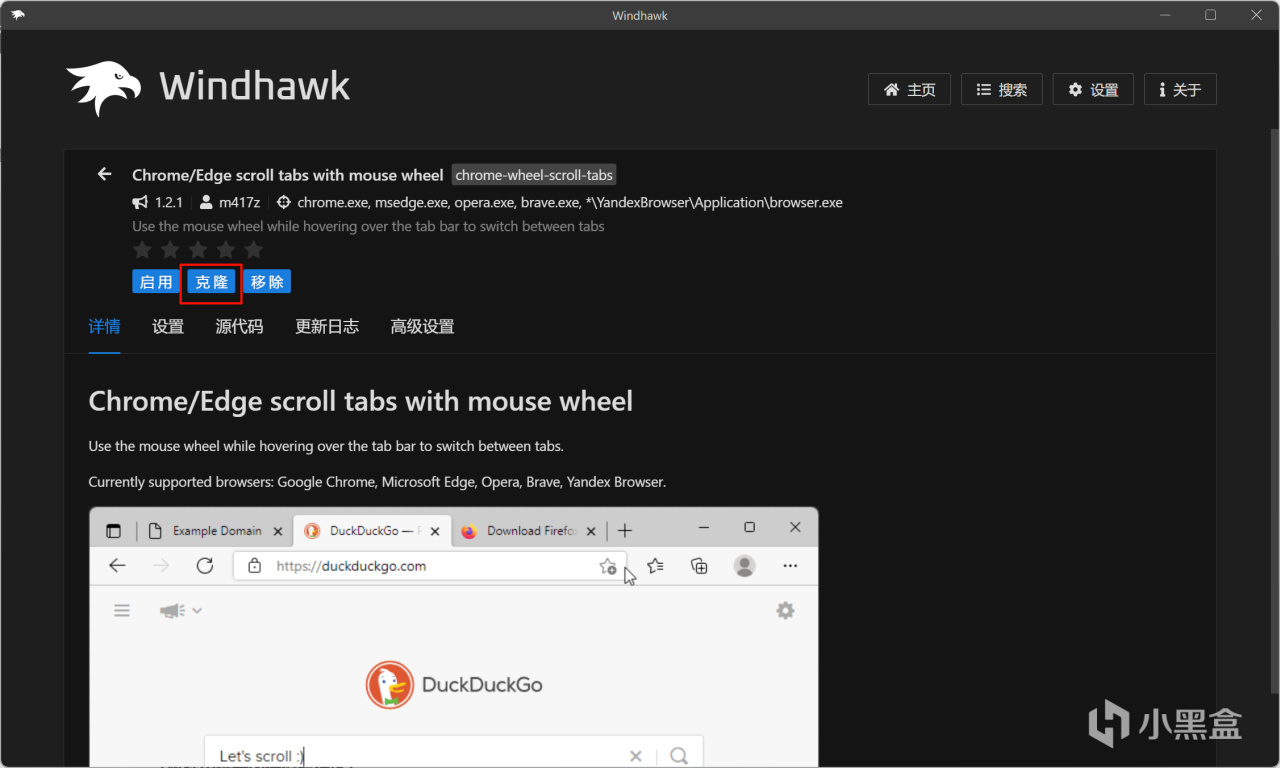Click the author person icon
Viewport: 1280px width, 768px height.
tap(207, 202)
